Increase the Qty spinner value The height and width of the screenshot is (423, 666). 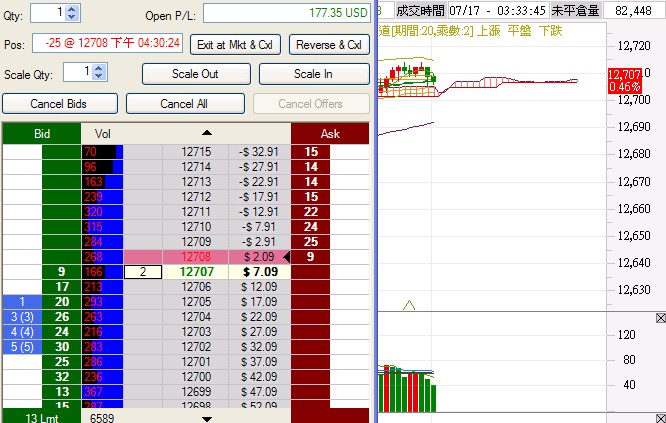click(72, 9)
